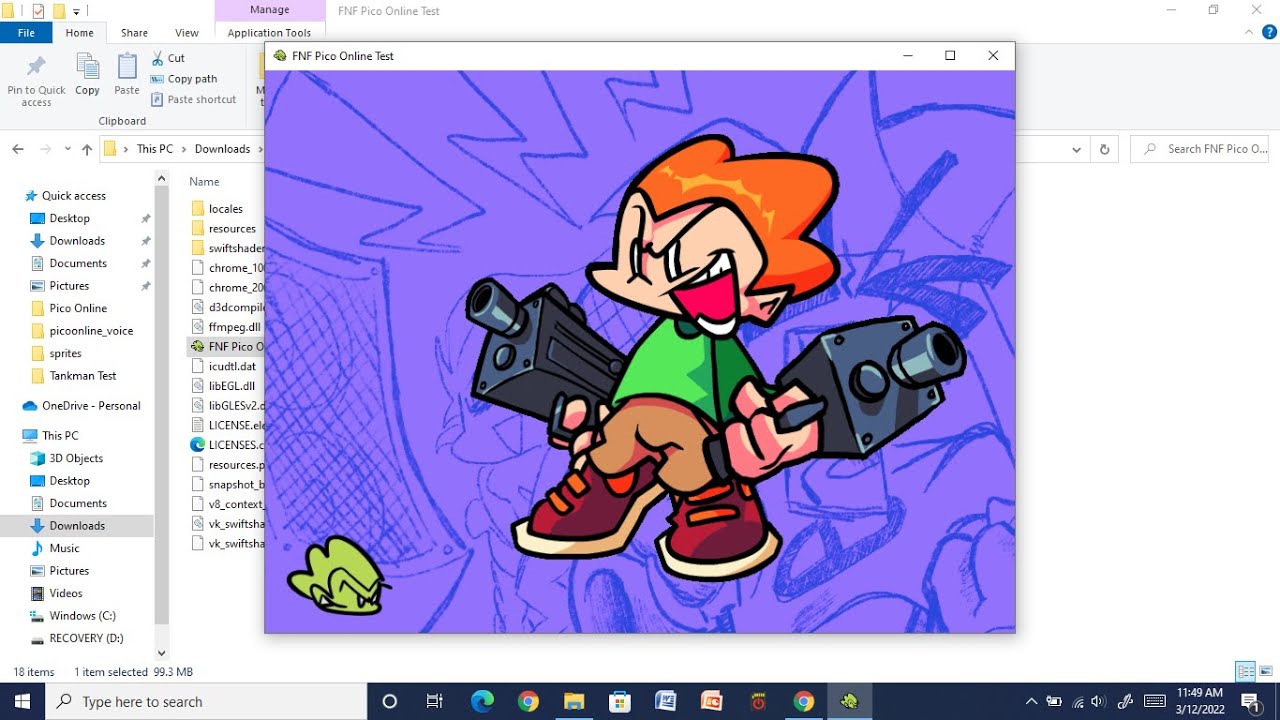Open the View ribbon tab
Viewport: 1280px width, 720px height.
click(187, 33)
